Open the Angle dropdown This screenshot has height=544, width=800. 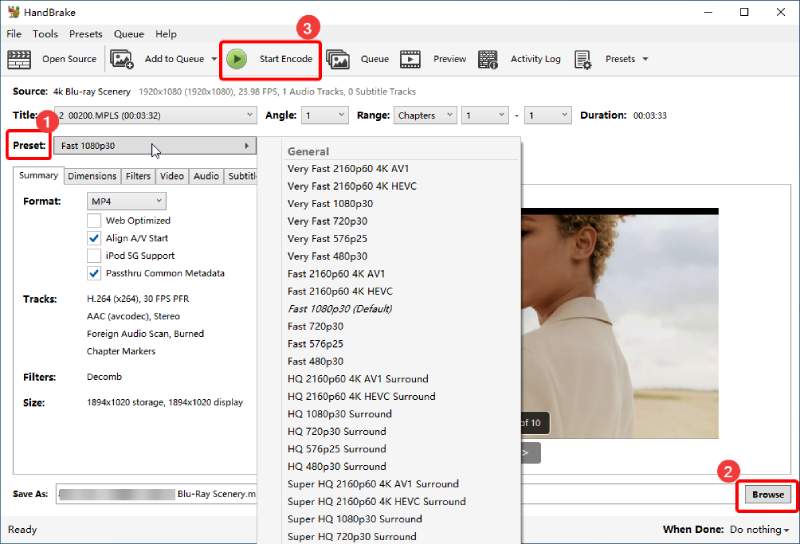point(324,115)
